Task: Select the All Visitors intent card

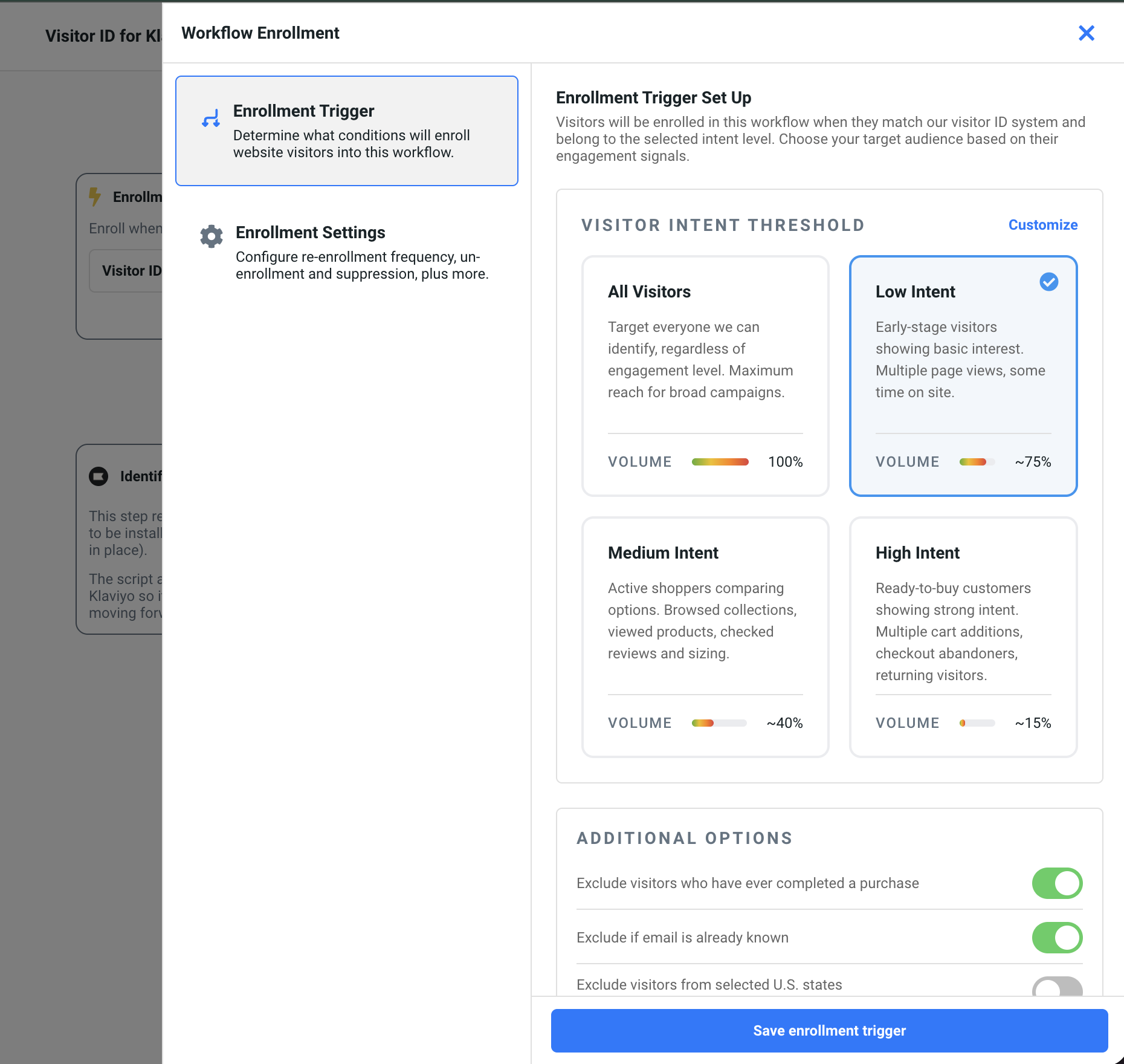Action: [x=705, y=375]
